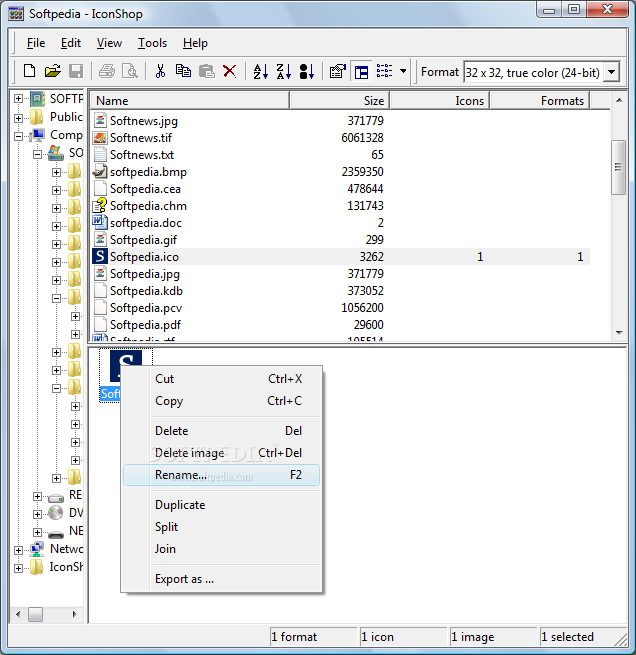Image resolution: width=636 pixels, height=655 pixels.
Task: Select the Softpedia.chm file row
Action: pos(340,206)
